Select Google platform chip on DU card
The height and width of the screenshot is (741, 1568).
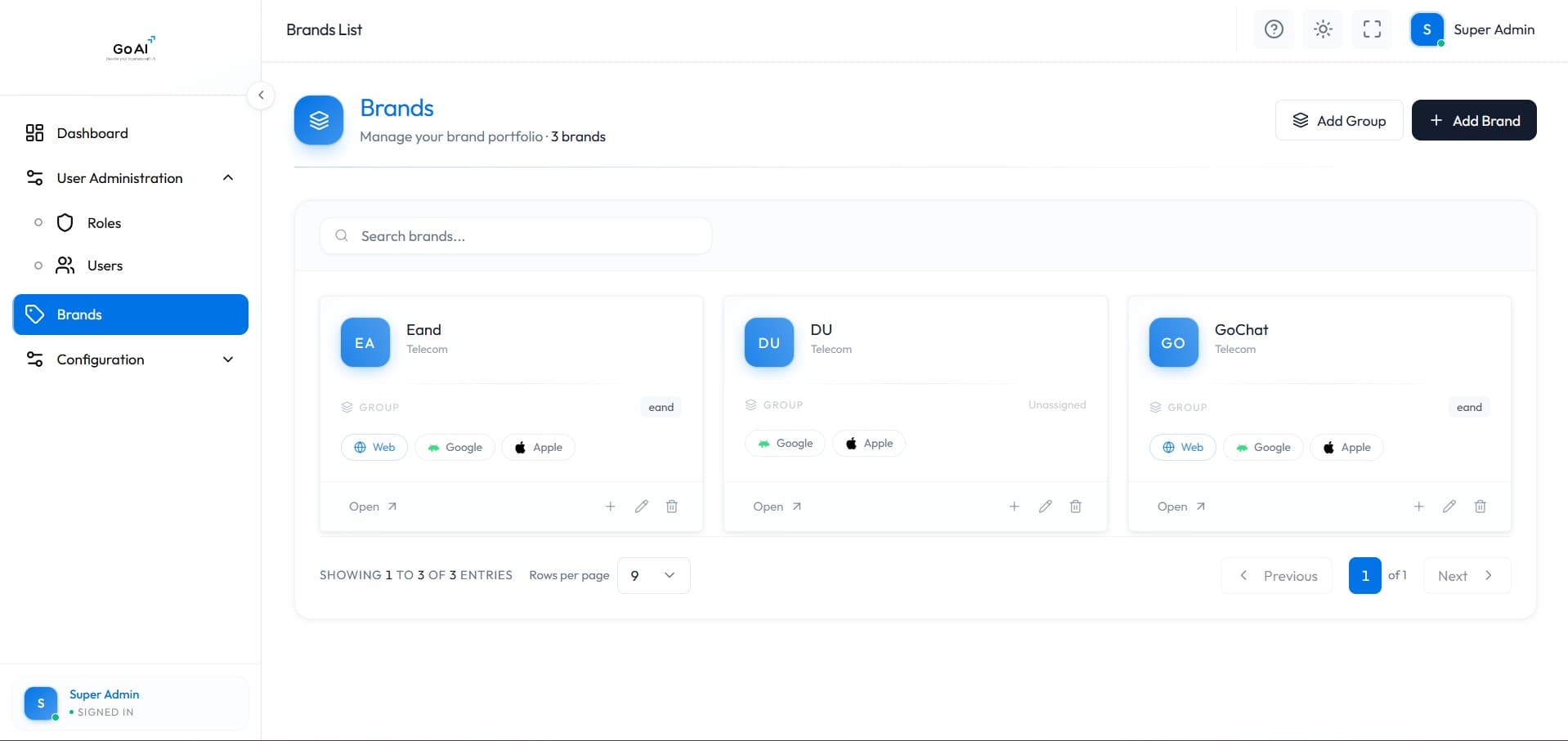click(785, 443)
